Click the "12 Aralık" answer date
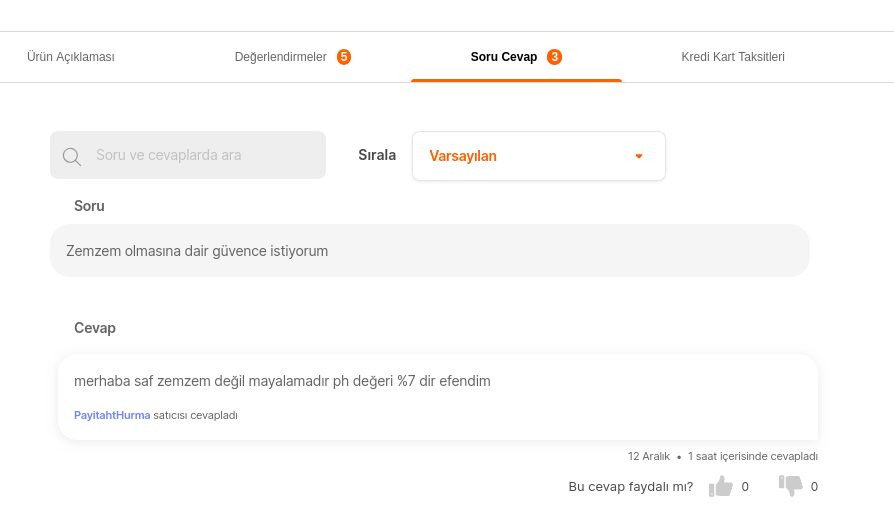The width and height of the screenshot is (894, 526). point(649,456)
